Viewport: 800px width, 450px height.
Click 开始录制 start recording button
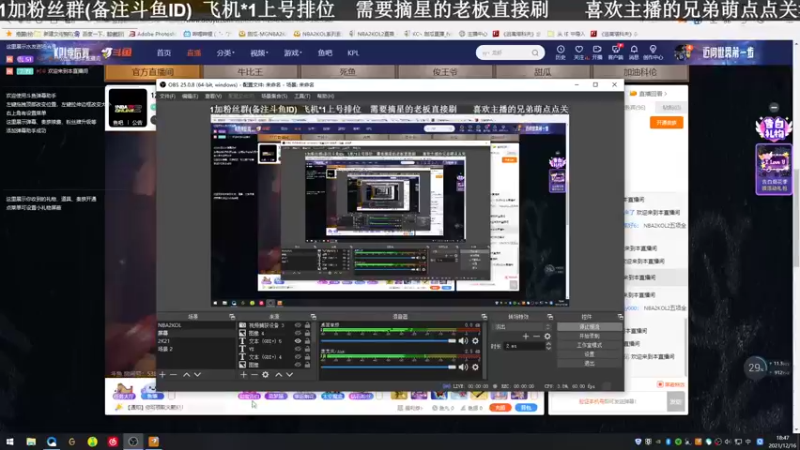pos(589,336)
